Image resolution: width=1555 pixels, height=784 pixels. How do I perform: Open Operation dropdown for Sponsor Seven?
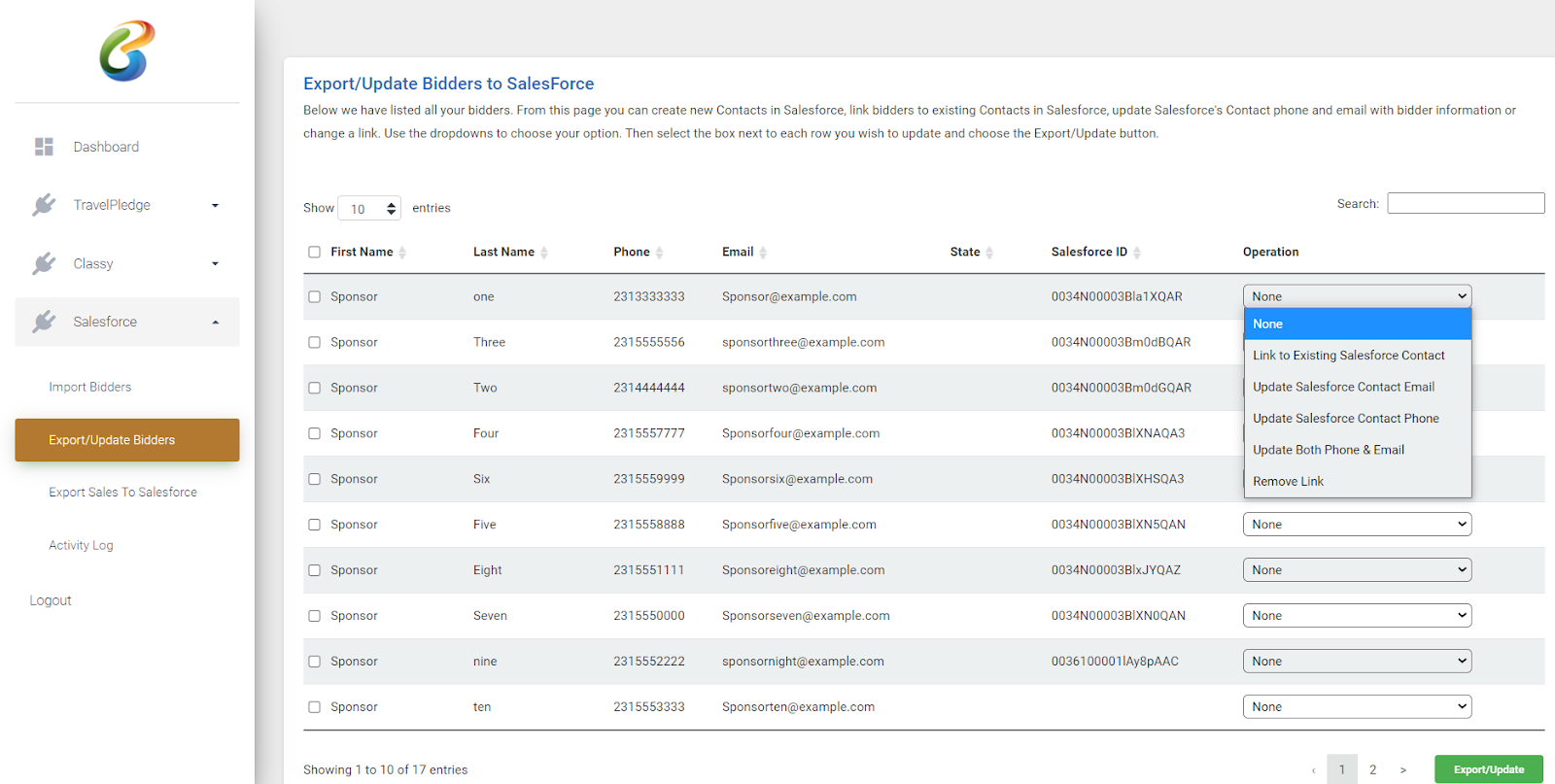[1357, 616]
